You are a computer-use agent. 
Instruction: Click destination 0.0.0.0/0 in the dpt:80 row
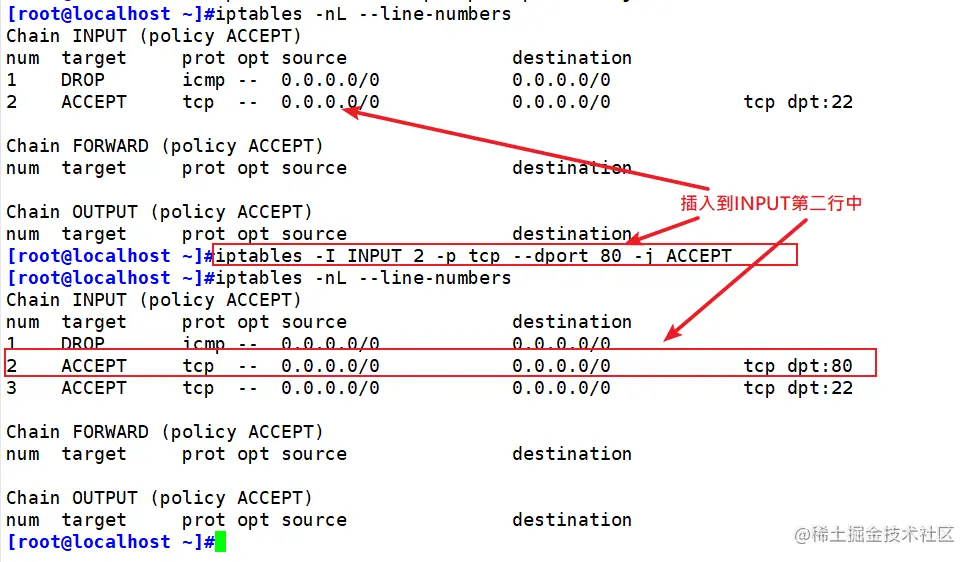(561, 366)
